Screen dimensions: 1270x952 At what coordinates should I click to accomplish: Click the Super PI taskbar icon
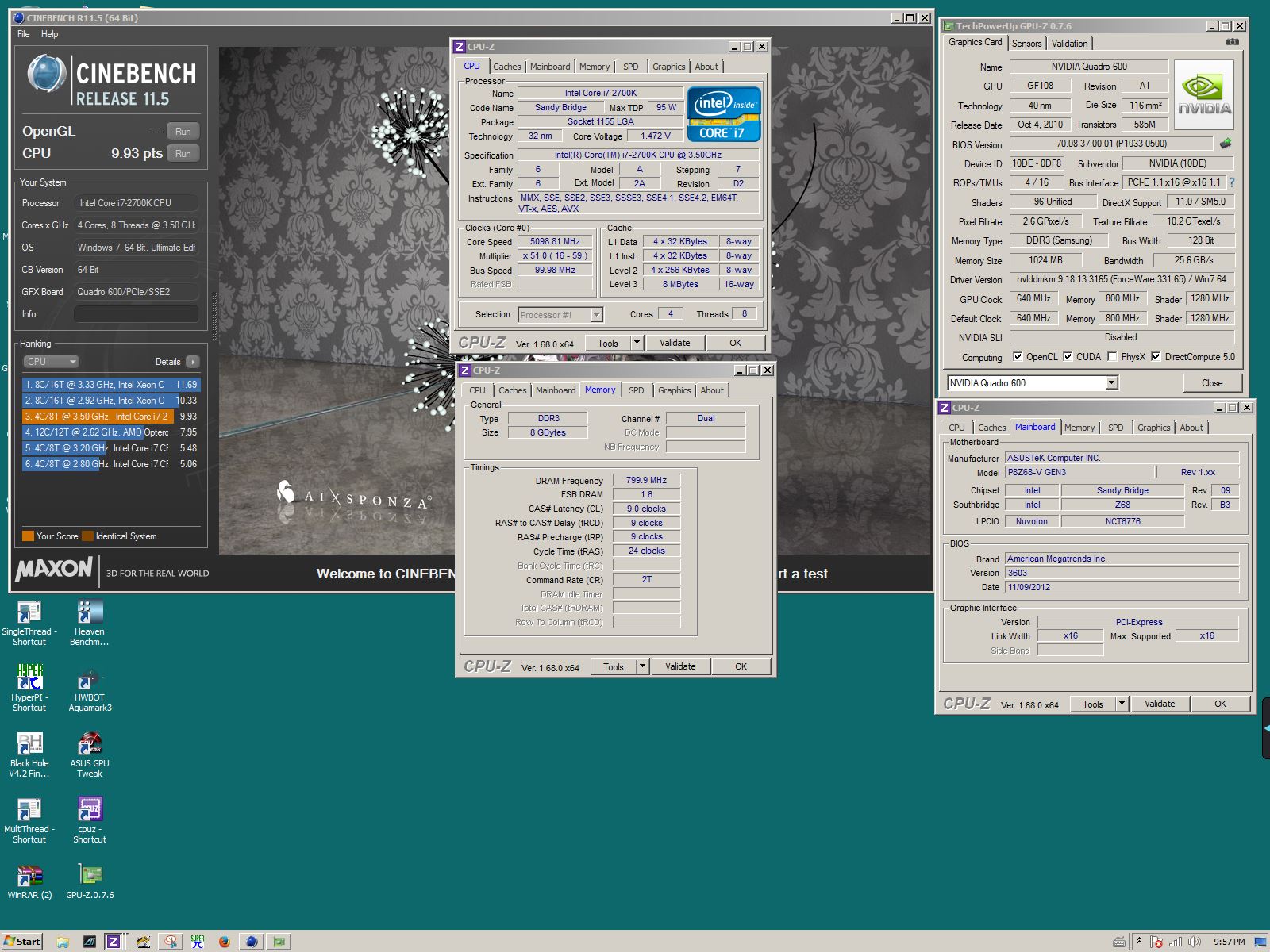(197, 942)
